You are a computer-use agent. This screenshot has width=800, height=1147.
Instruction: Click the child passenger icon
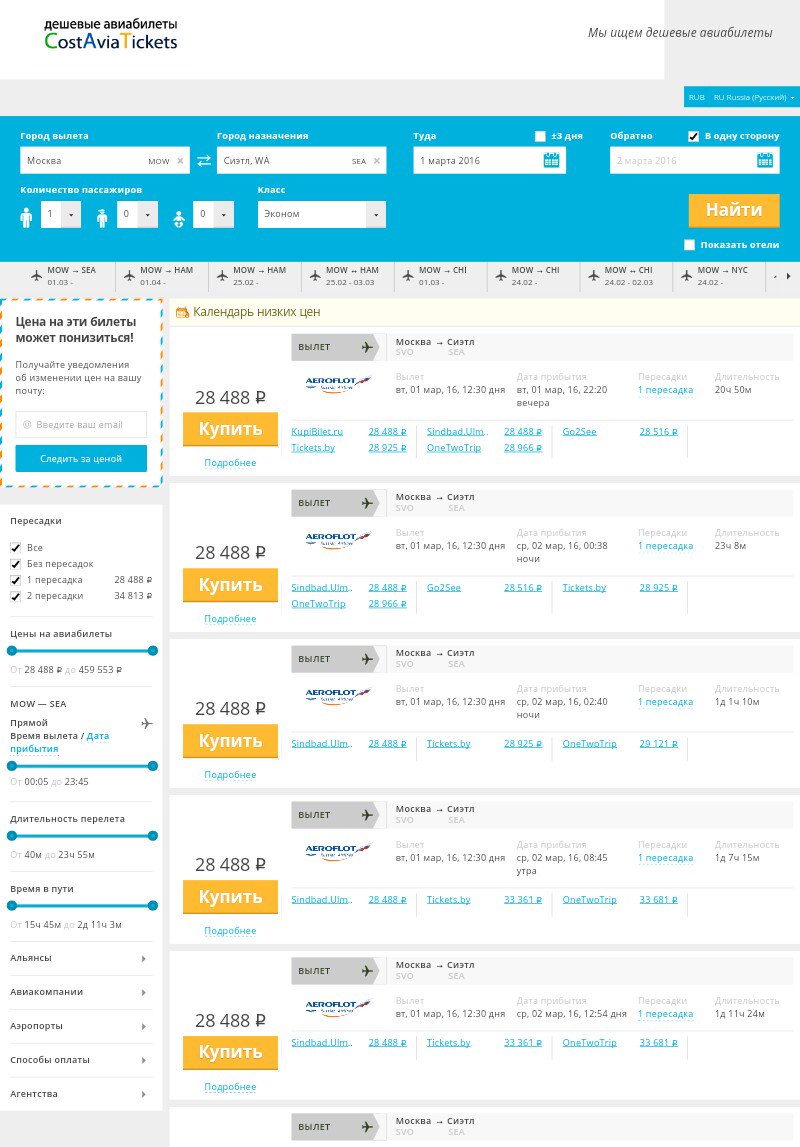point(102,218)
